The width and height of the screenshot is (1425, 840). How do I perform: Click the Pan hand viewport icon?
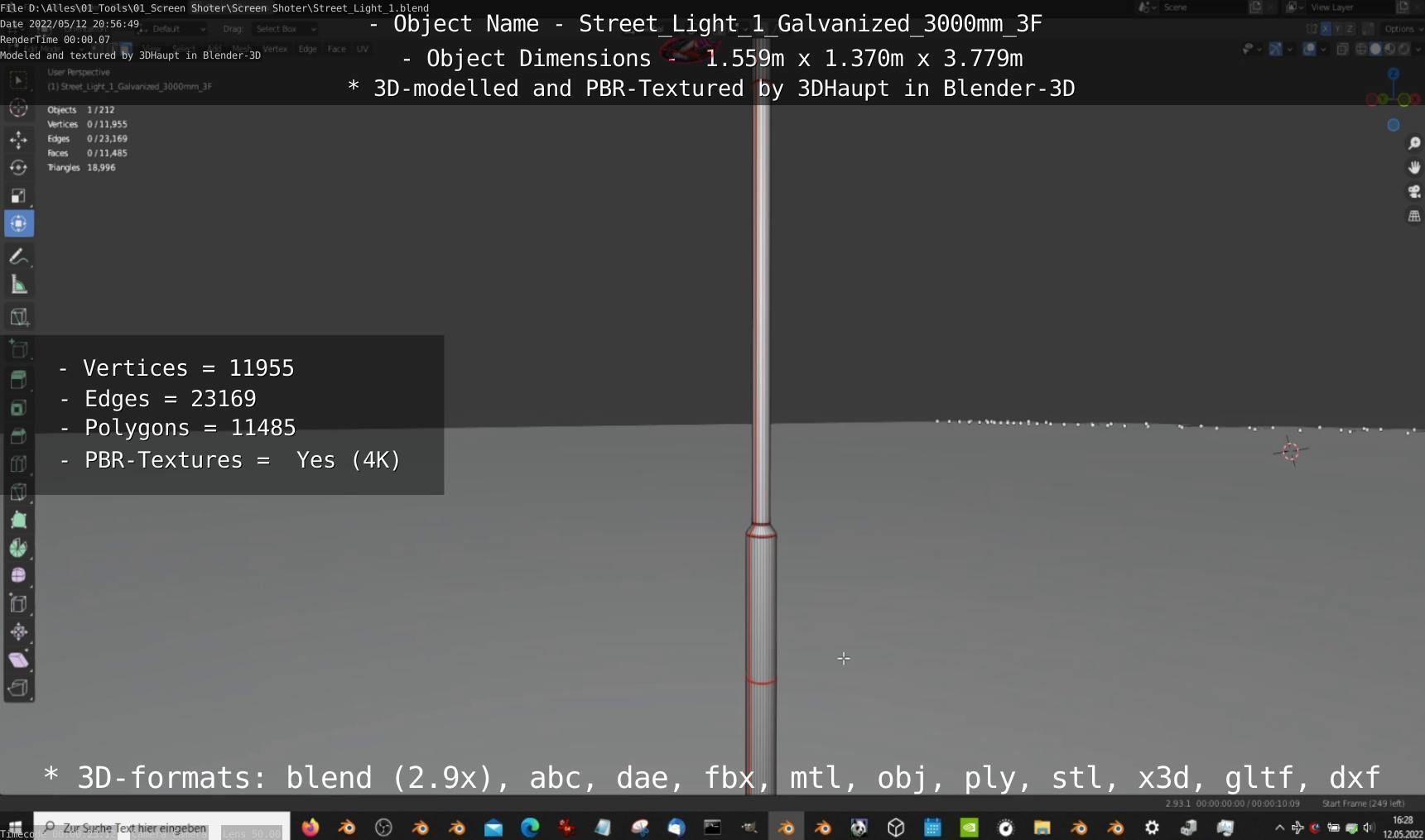(1414, 167)
